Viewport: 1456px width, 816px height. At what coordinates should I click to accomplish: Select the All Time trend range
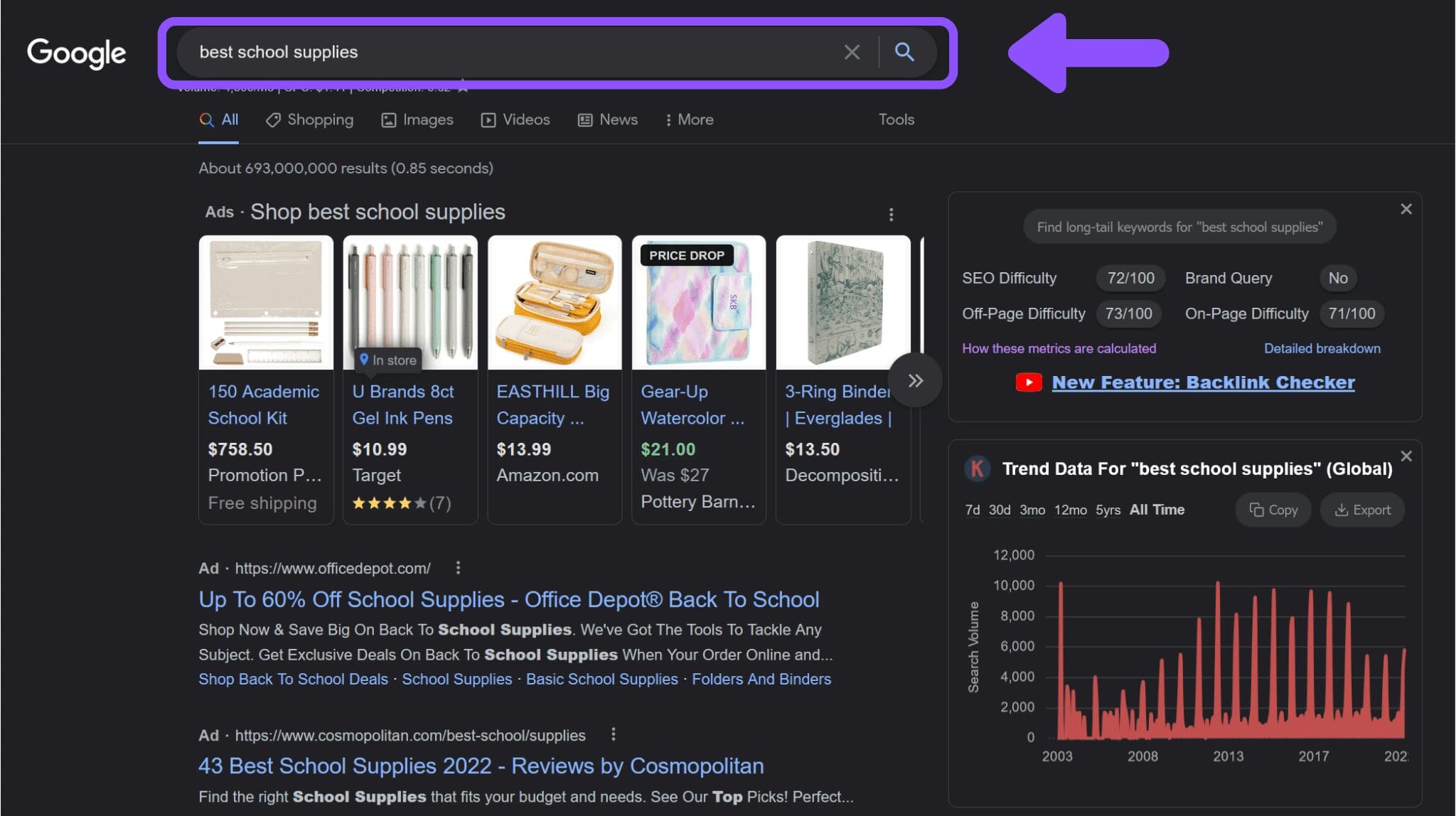click(x=1157, y=510)
